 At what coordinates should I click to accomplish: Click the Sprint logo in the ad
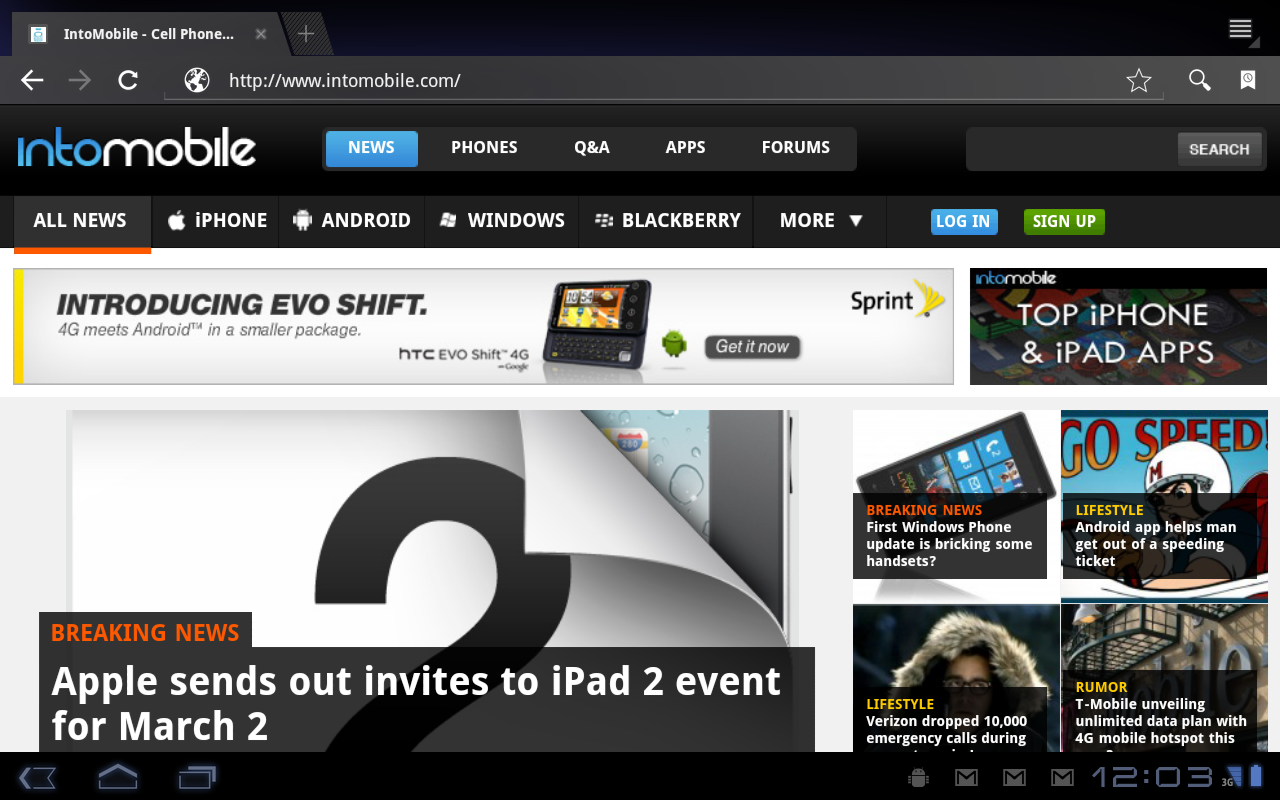[898, 299]
